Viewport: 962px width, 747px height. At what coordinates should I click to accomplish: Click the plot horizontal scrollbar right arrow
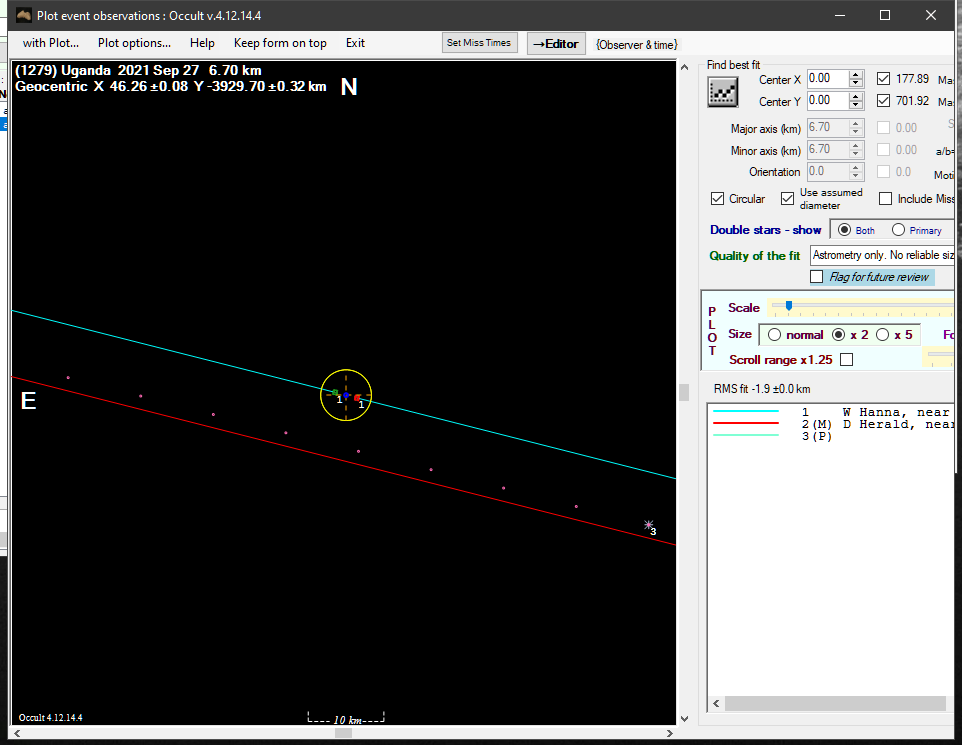click(669, 733)
